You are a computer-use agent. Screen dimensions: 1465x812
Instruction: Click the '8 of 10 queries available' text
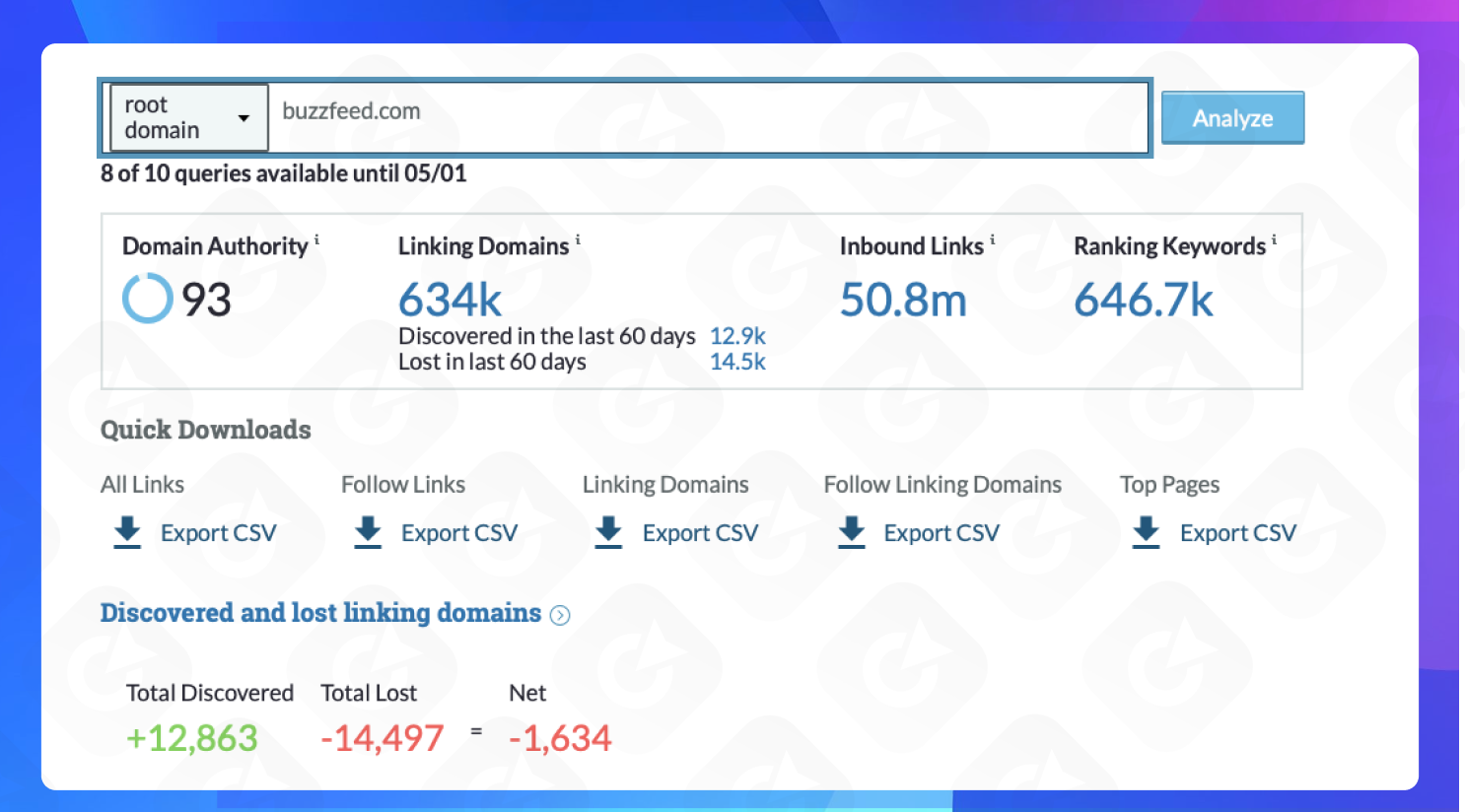point(283,173)
